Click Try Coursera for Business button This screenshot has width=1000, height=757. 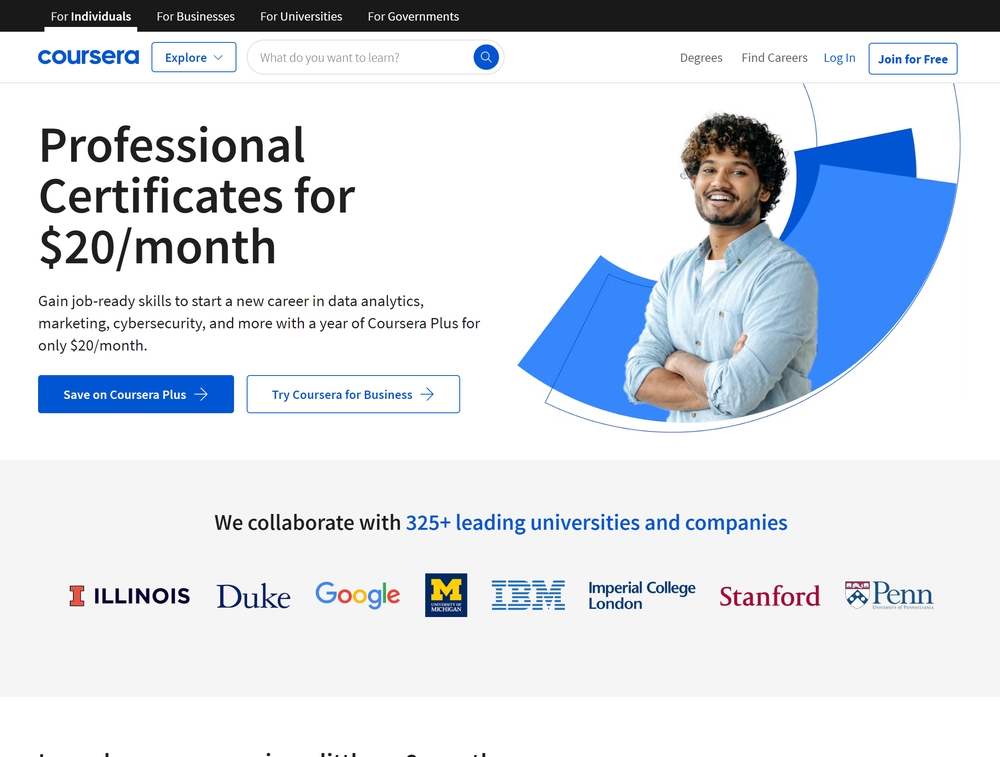pyautogui.click(x=353, y=394)
